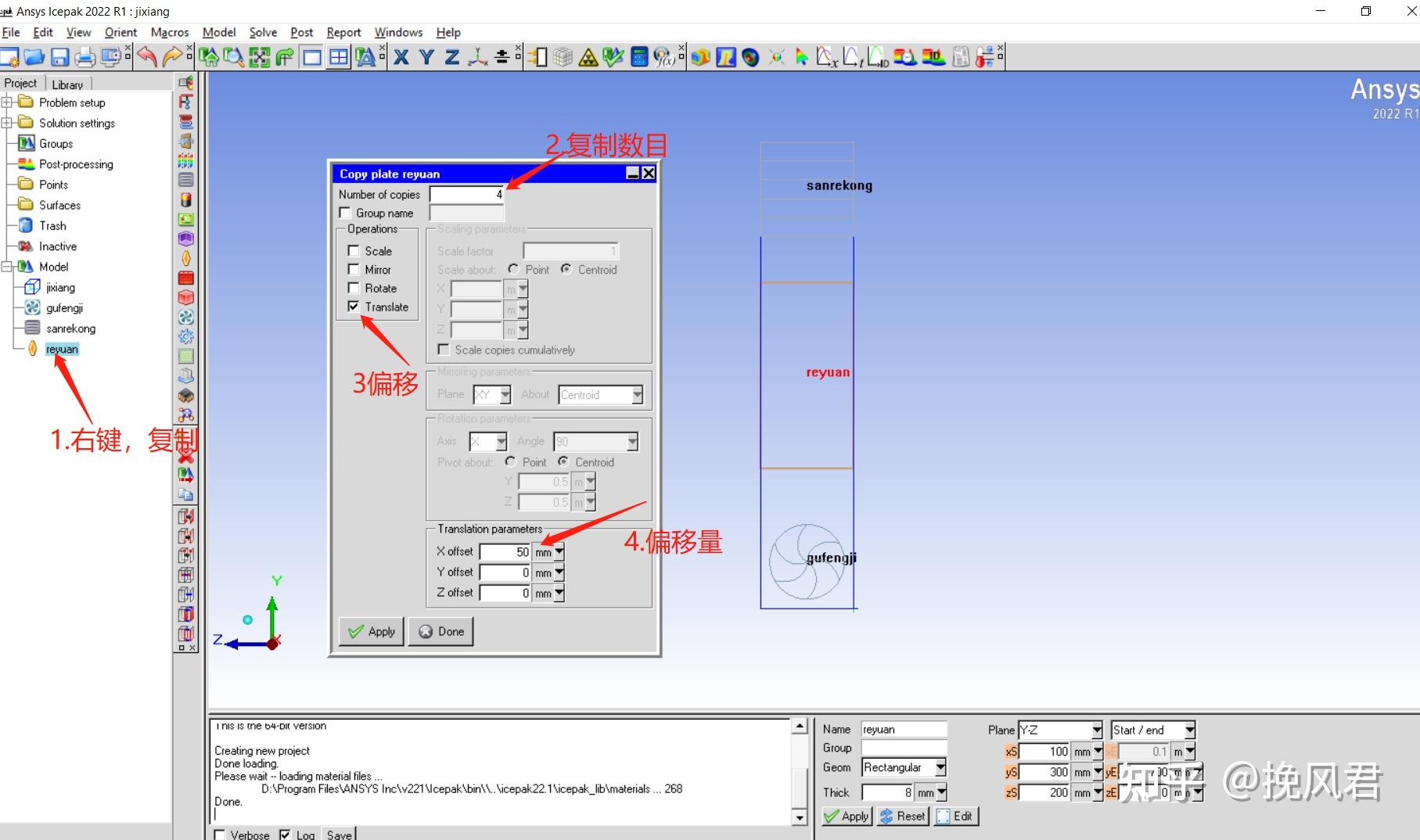Viewport: 1420px width, 840px height.
Task: Click the Save button for the log
Action: coord(339,835)
